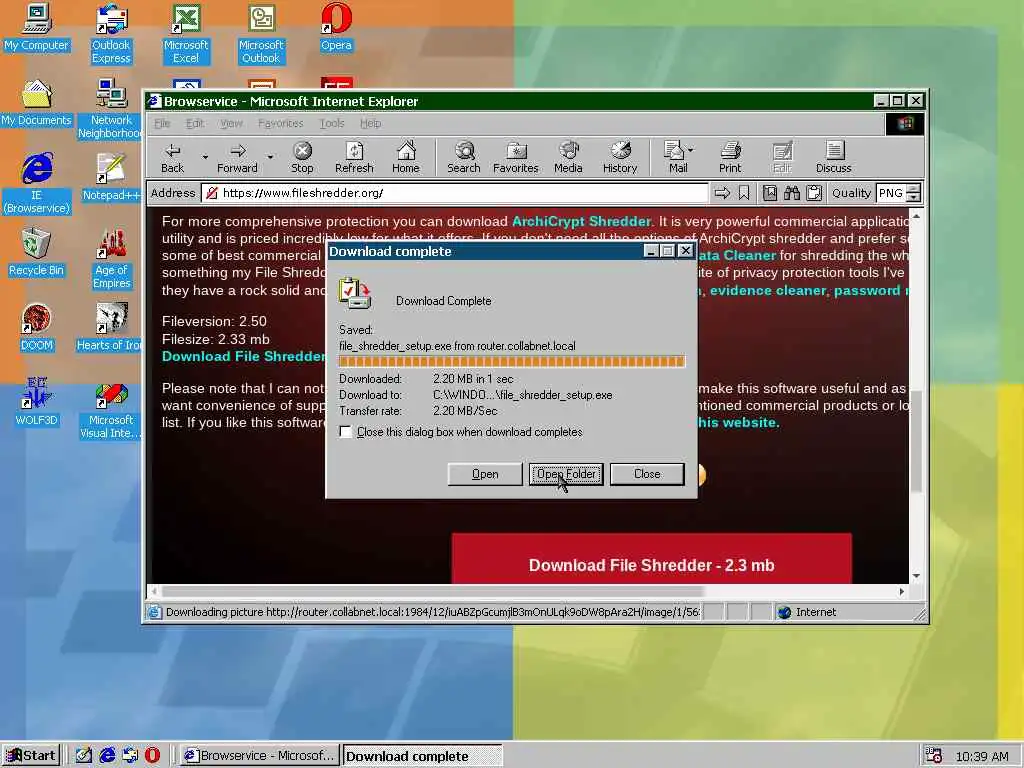Click the horizontal scrollbar of the page

click(x=433, y=591)
